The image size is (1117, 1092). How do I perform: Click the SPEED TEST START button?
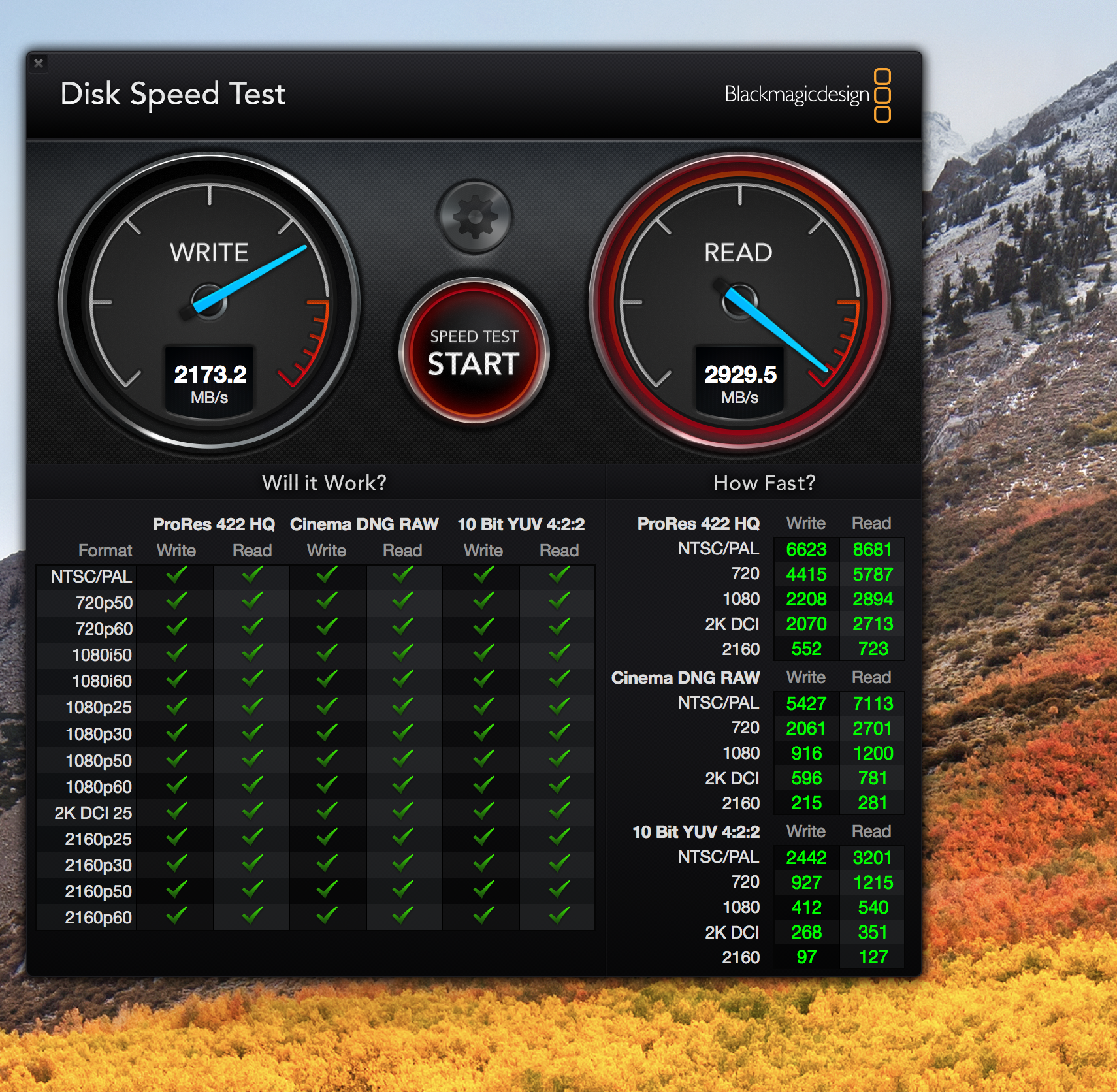coord(474,351)
